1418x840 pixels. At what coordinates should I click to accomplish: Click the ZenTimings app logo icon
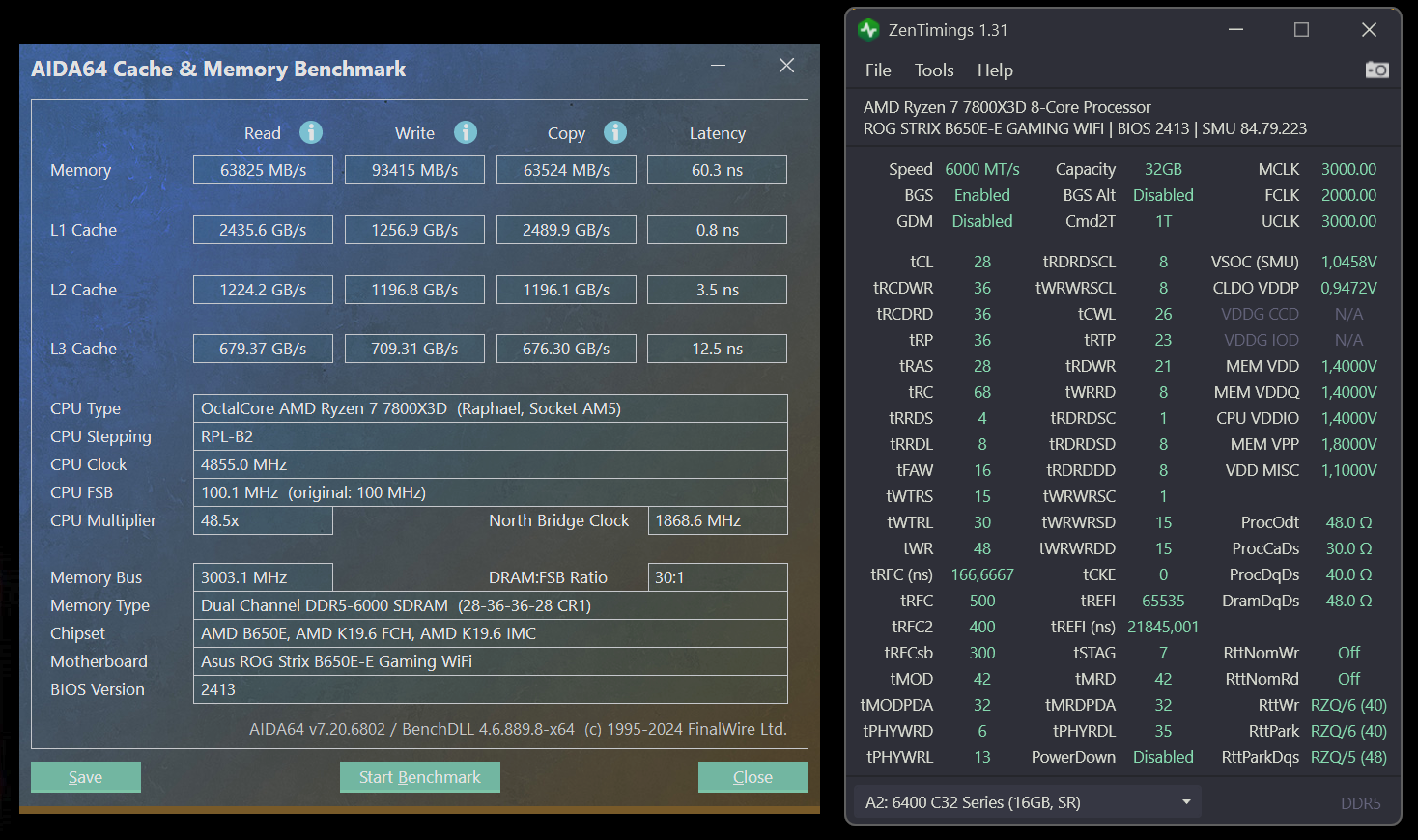[868, 30]
